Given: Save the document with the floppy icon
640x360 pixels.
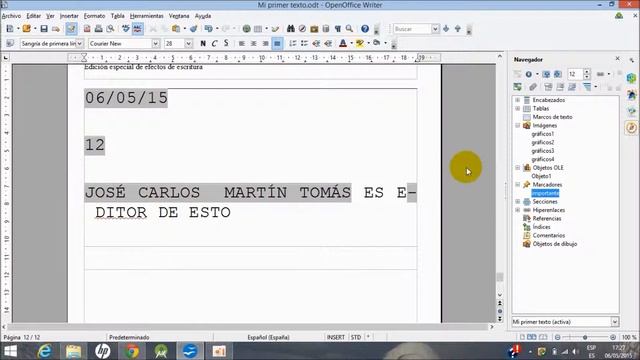Looking at the screenshot, I should tap(44, 29).
